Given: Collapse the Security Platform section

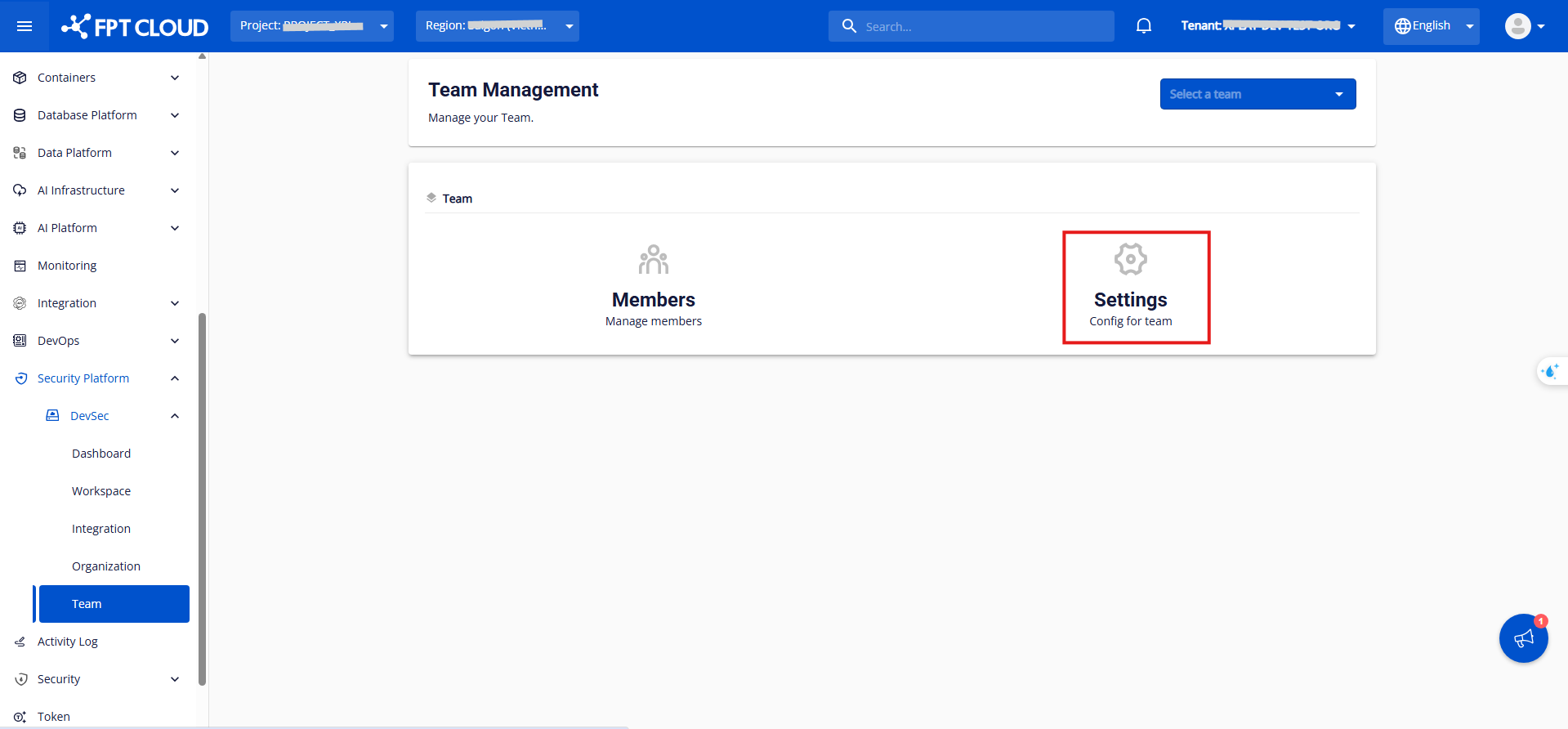Looking at the screenshot, I should click(96, 378).
